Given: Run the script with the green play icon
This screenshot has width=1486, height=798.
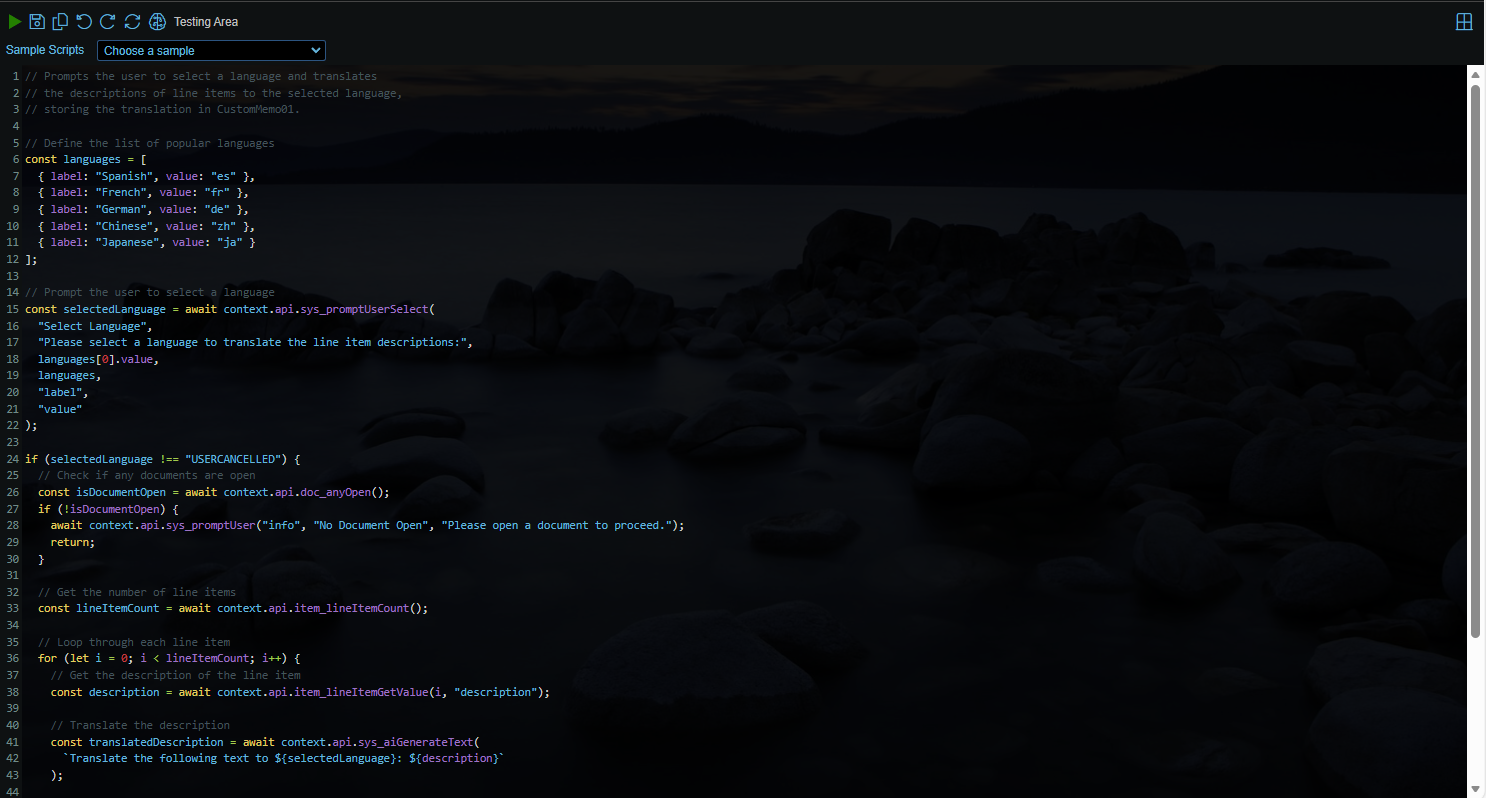Looking at the screenshot, I should point(16,21).
